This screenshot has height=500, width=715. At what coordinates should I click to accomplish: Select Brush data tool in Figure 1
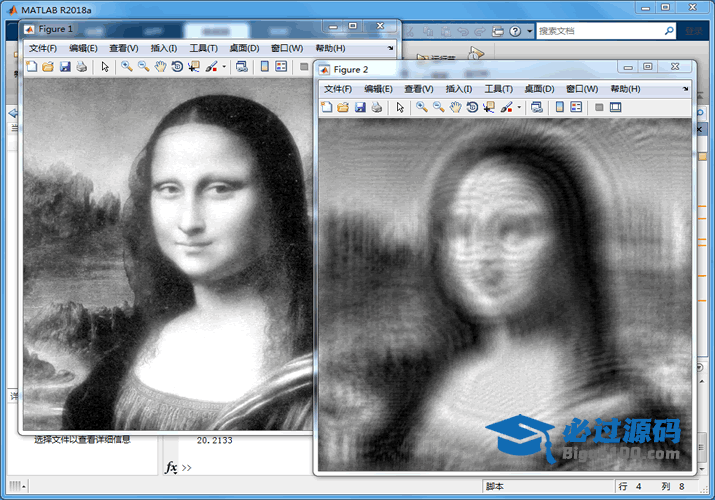[x=211, y=67]
